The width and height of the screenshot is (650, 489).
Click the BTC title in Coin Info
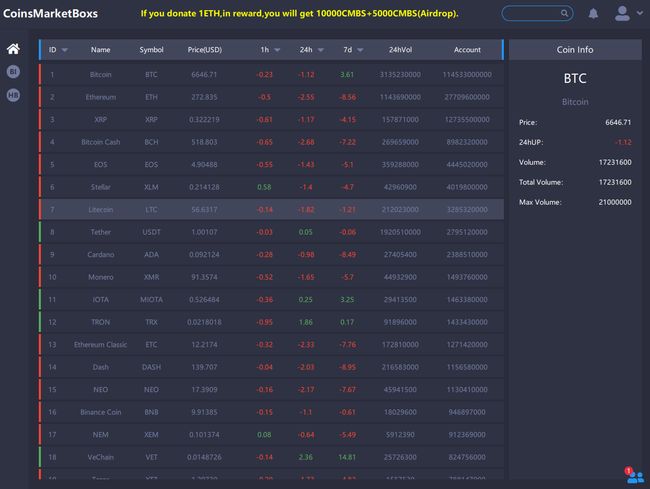tap(575, 78)
